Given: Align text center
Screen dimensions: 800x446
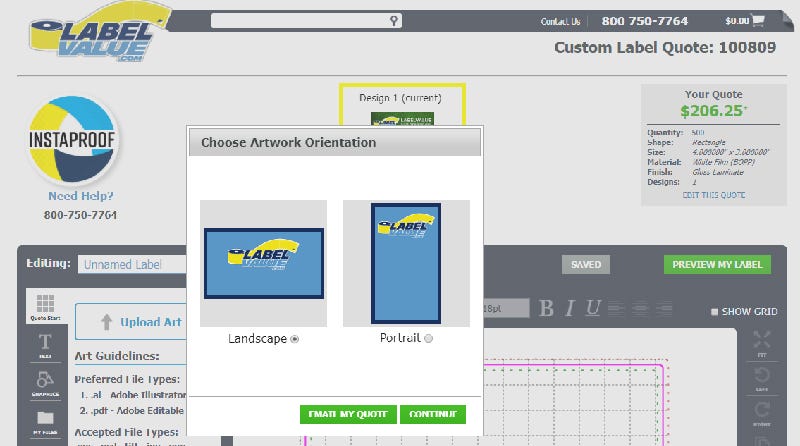Looking at the screenshot, I should point(640,308).
